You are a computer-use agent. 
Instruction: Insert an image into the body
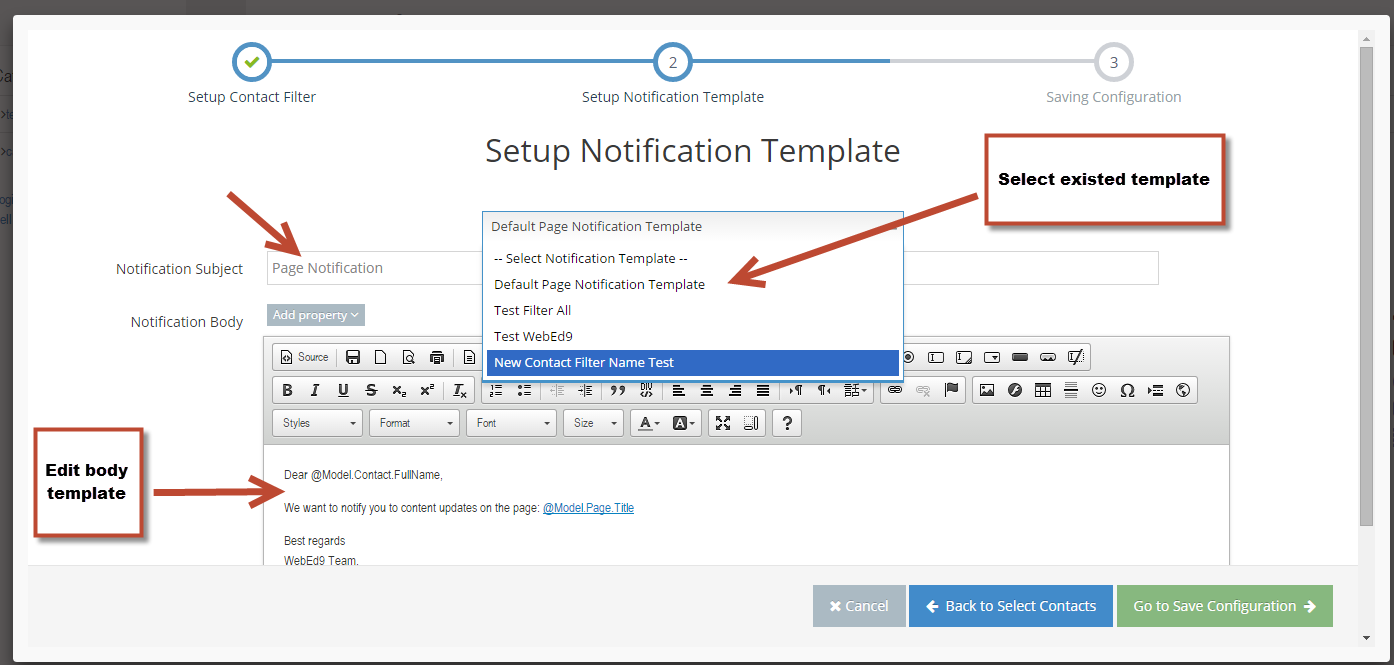(x=987, y=390)
